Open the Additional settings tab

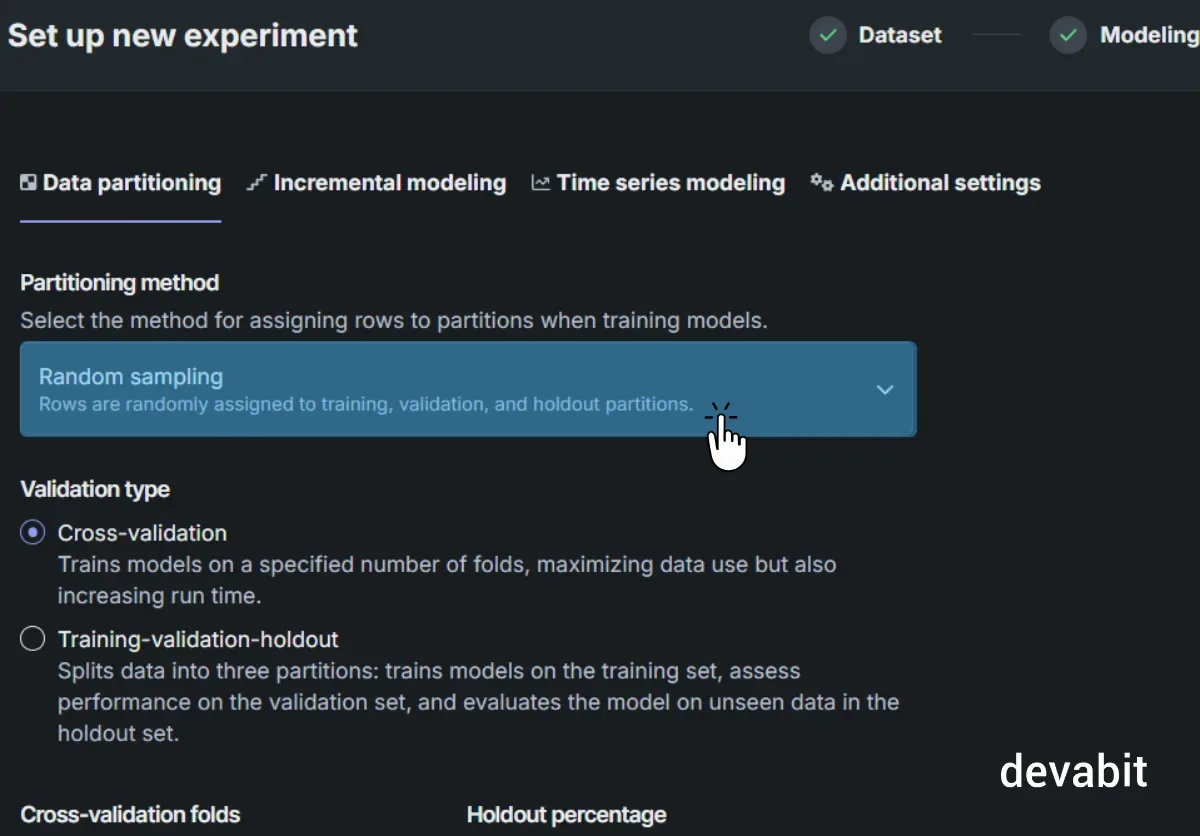926,183
